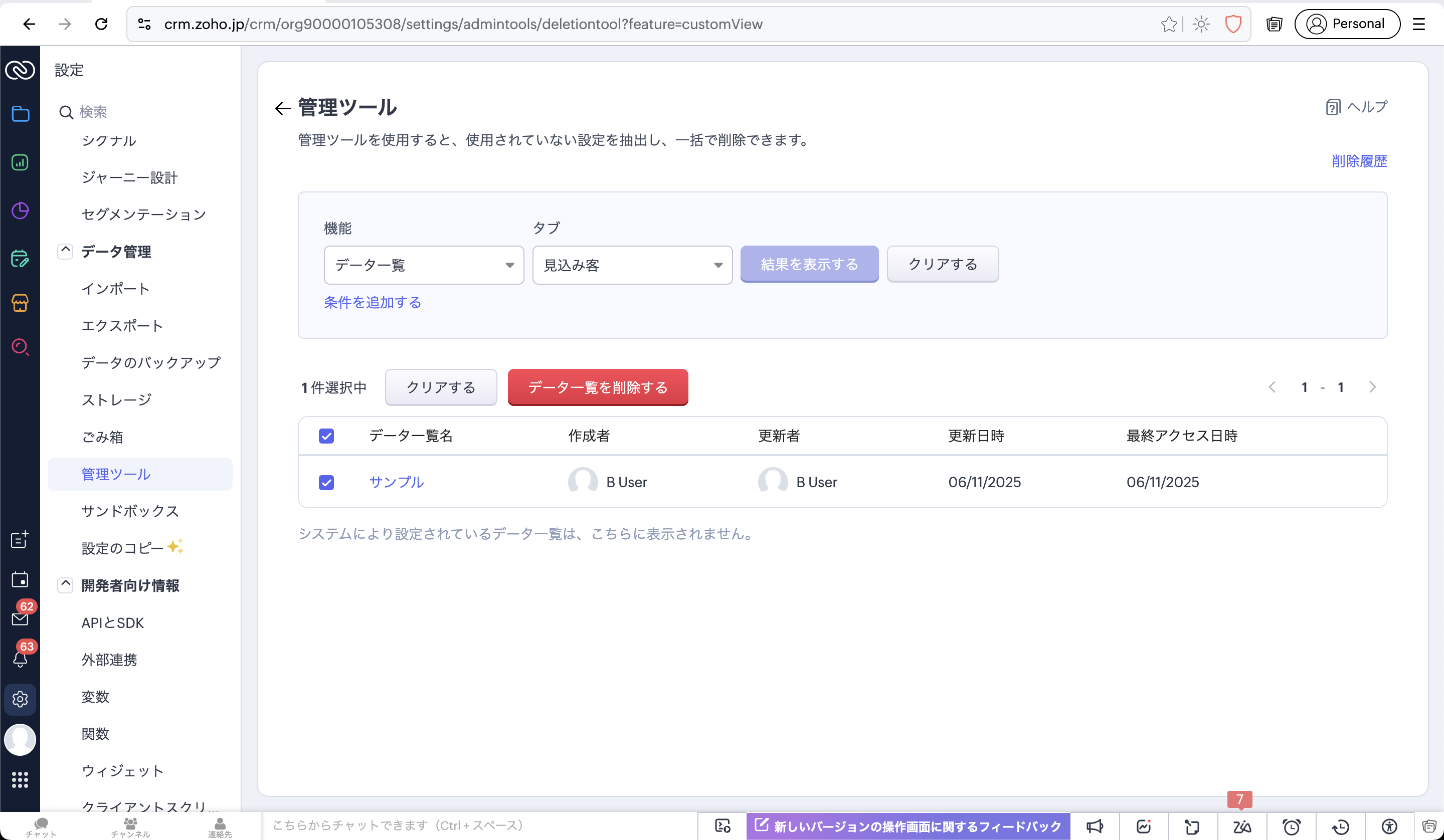Click the alarm clock icon in bottom bar
Viewport: 1444px width, 840px height.
click(1292, 826)
